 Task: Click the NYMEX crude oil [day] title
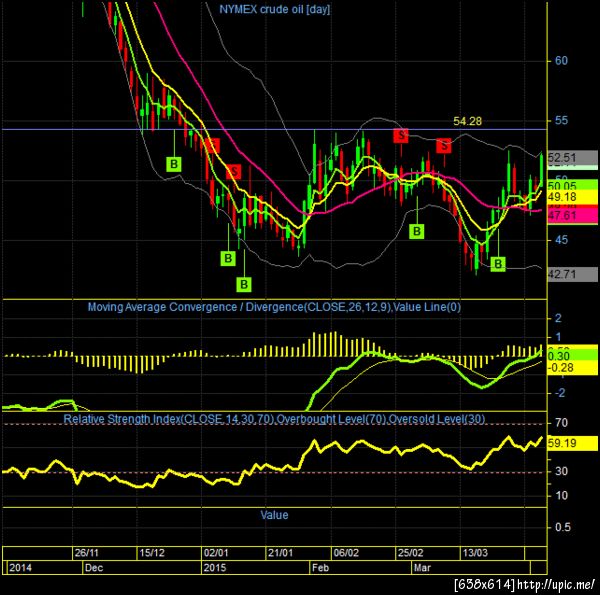click(275, 9)
